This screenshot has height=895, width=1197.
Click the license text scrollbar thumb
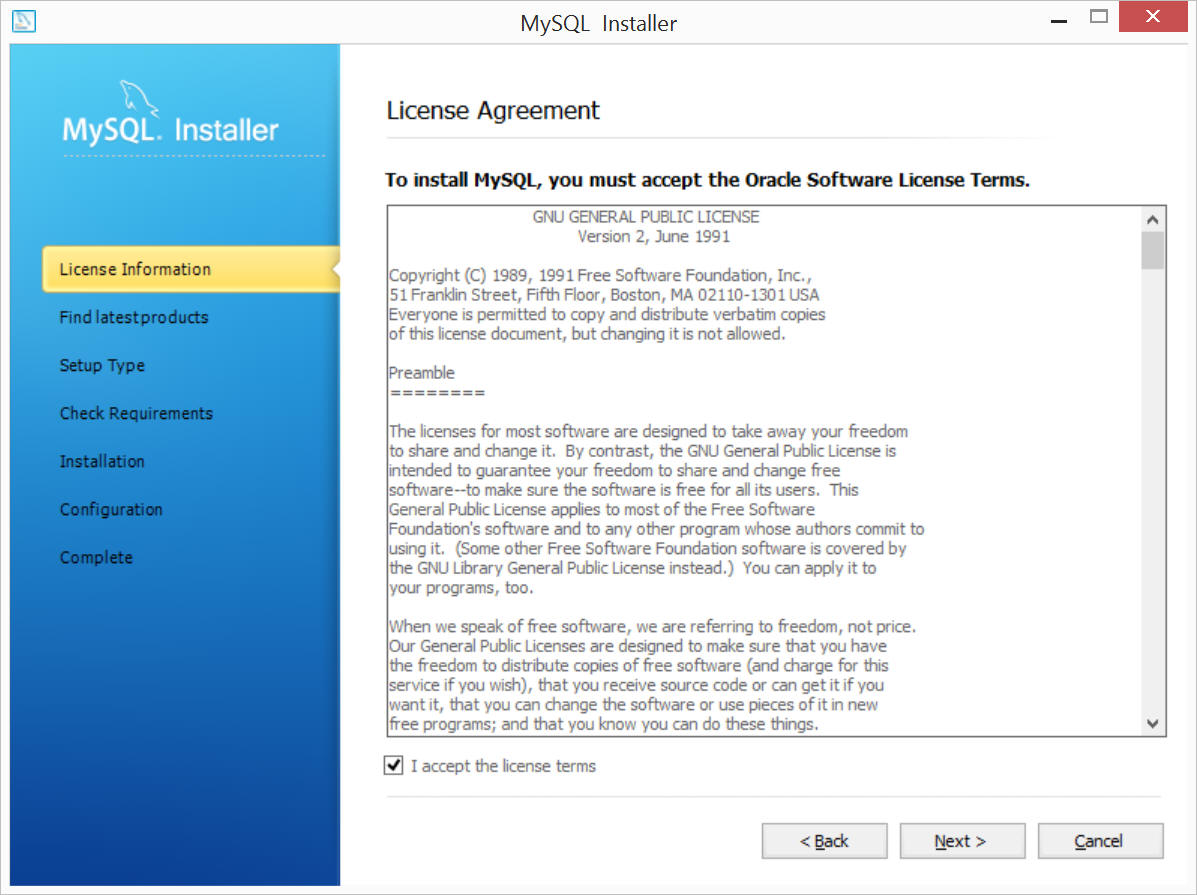1153,250
